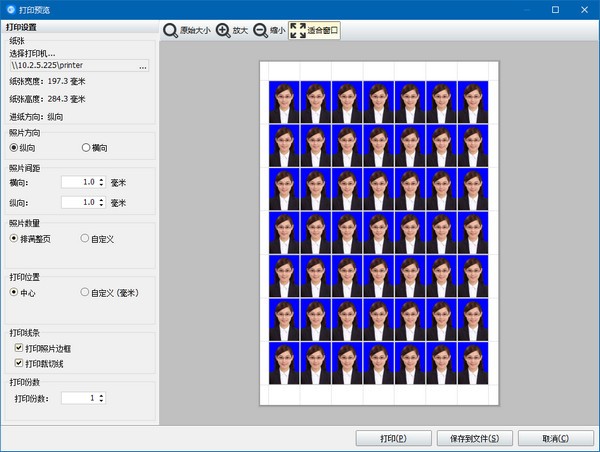Select 中心 center print position

(14, 293)
